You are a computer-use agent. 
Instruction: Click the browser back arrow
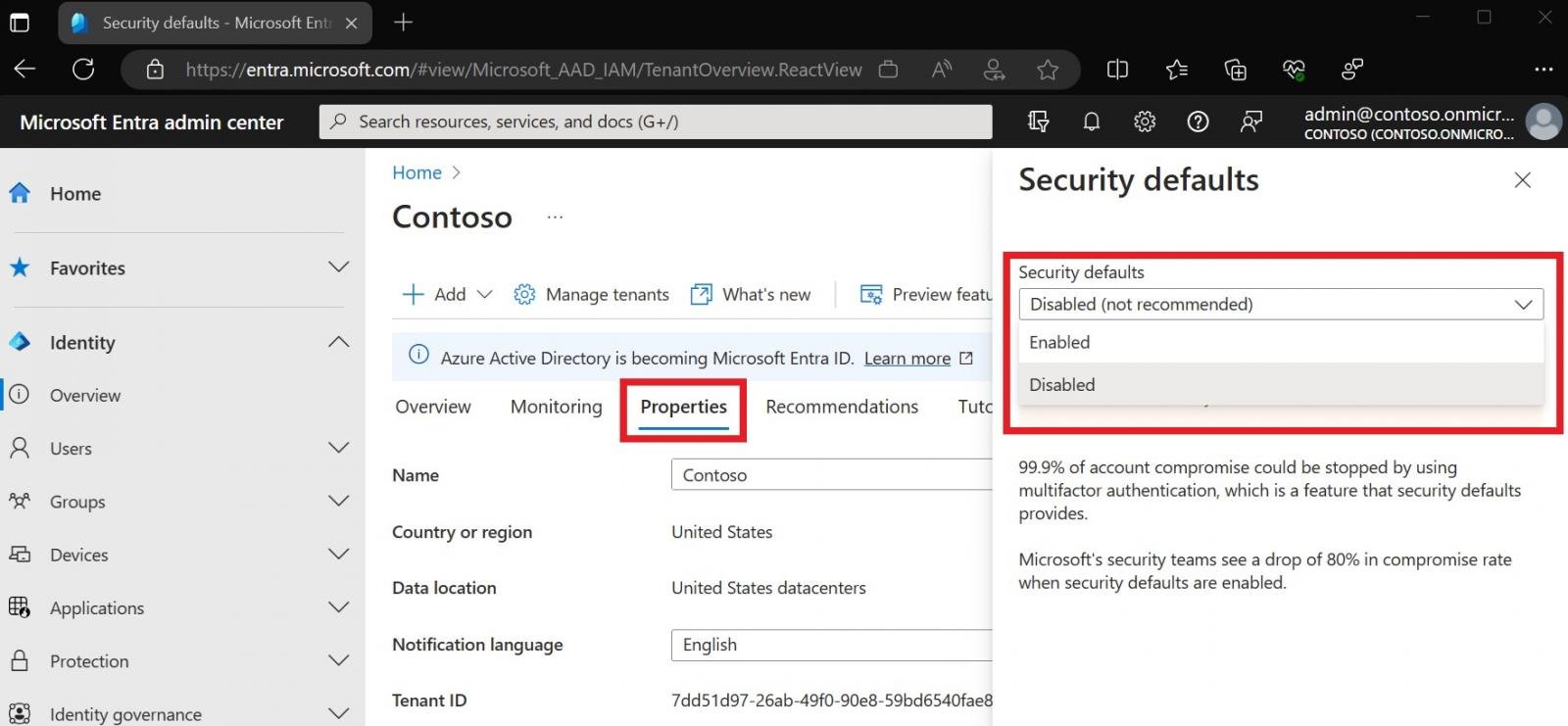coord(24,70)
